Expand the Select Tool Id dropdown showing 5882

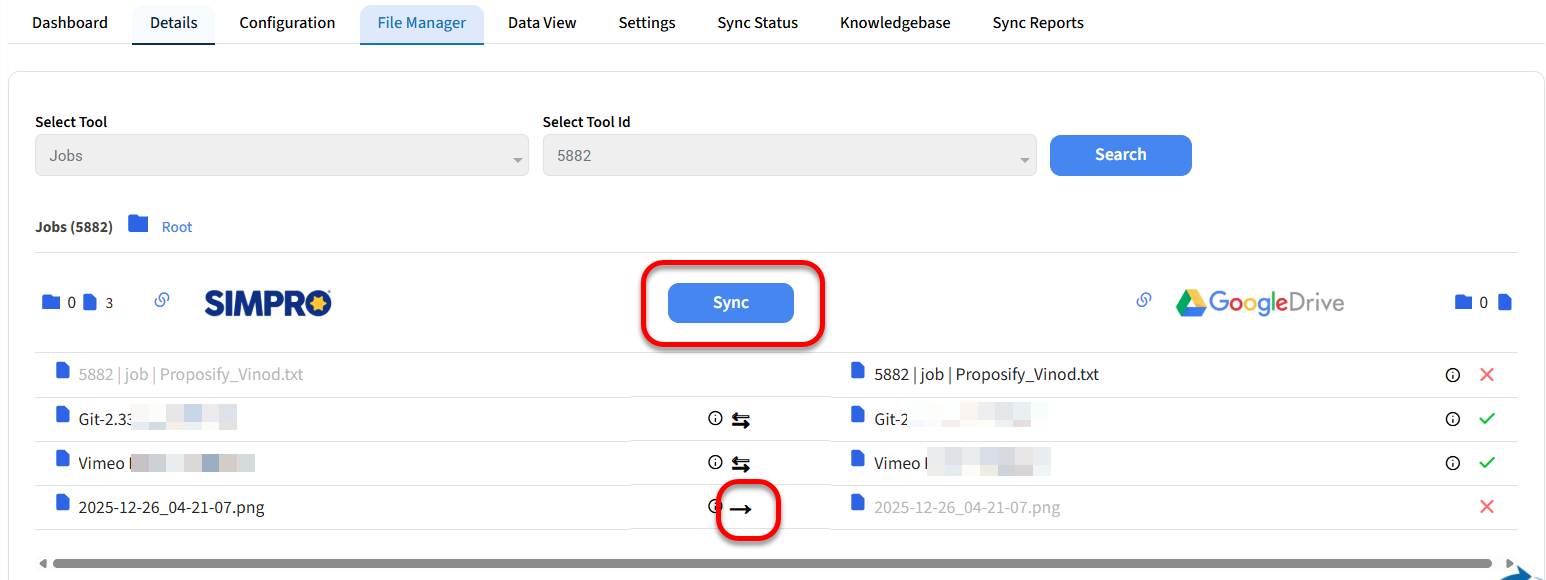tap(789, 156)
